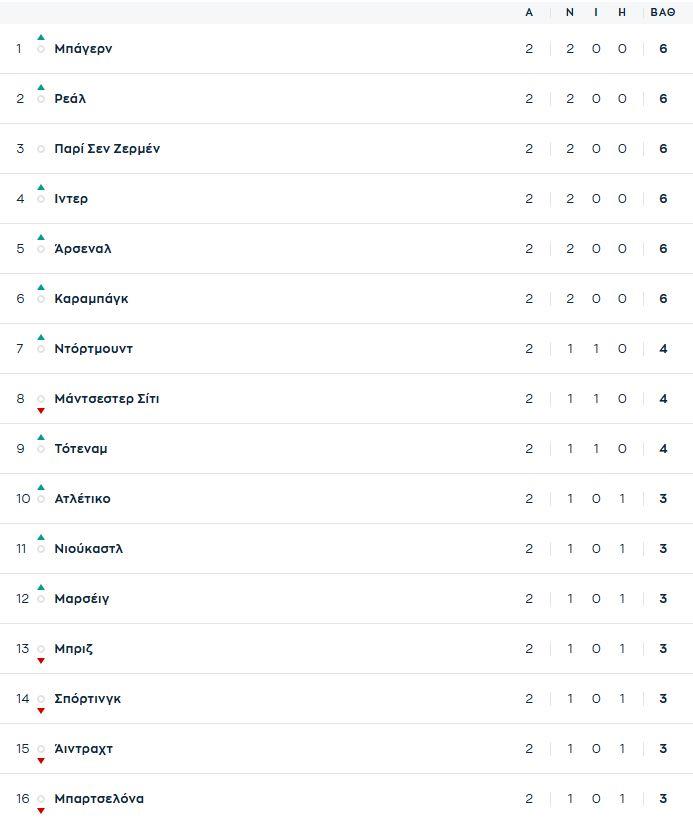Click the red down arrow next to Μπριζ

coord(41,661)
